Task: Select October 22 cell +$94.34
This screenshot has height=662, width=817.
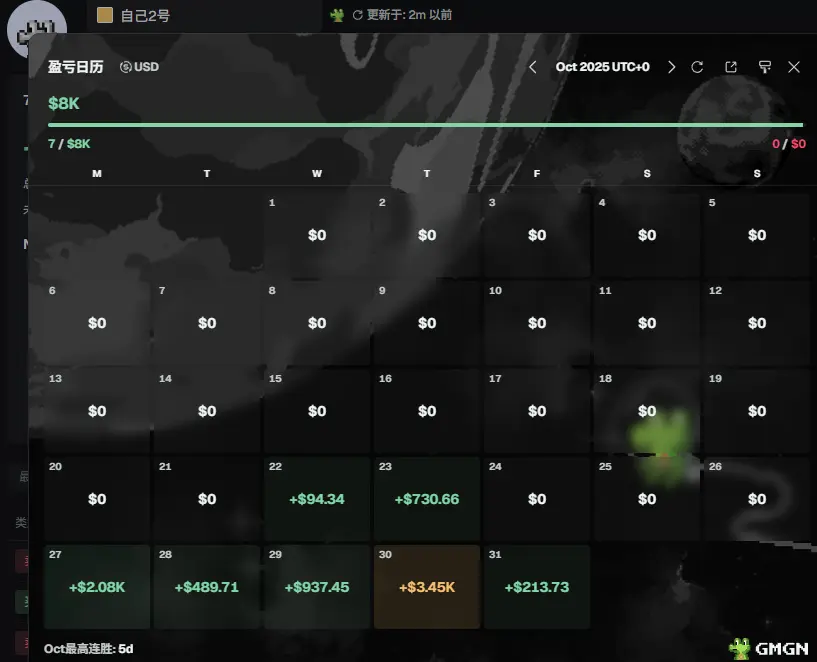Action: point(317,499)
